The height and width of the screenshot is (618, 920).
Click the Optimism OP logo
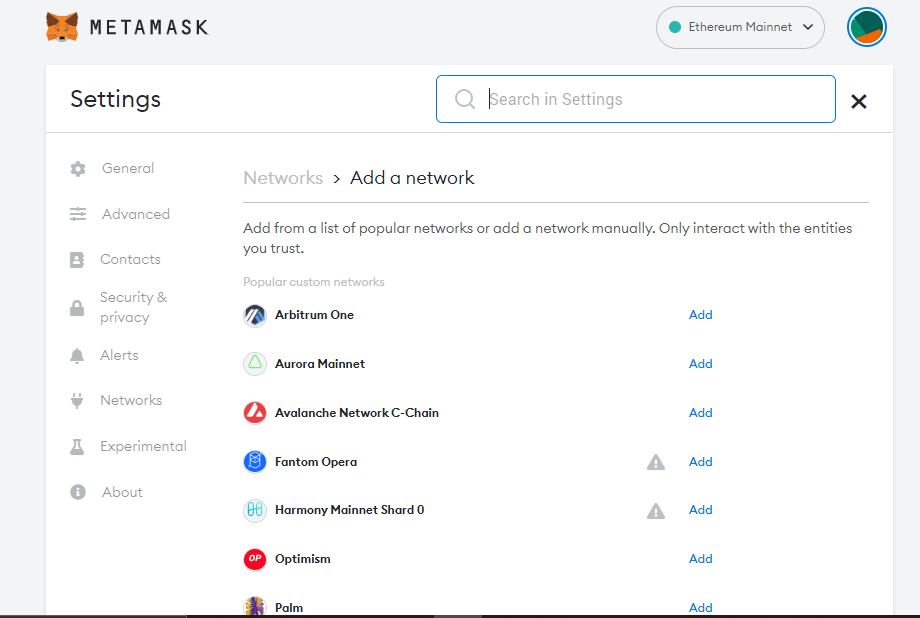[255, 559]
